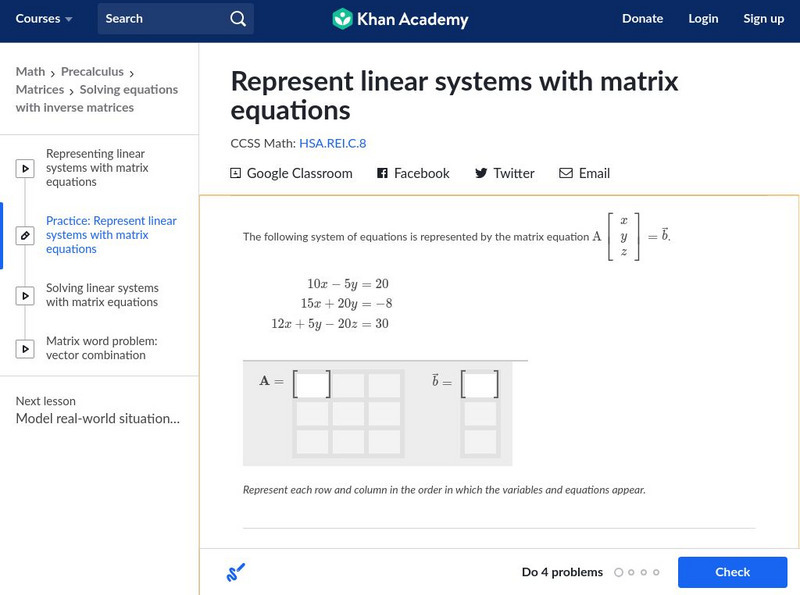This screenshot has width=800, height=595.
Task: Click the Twitter bird icon
Action: 481,173
